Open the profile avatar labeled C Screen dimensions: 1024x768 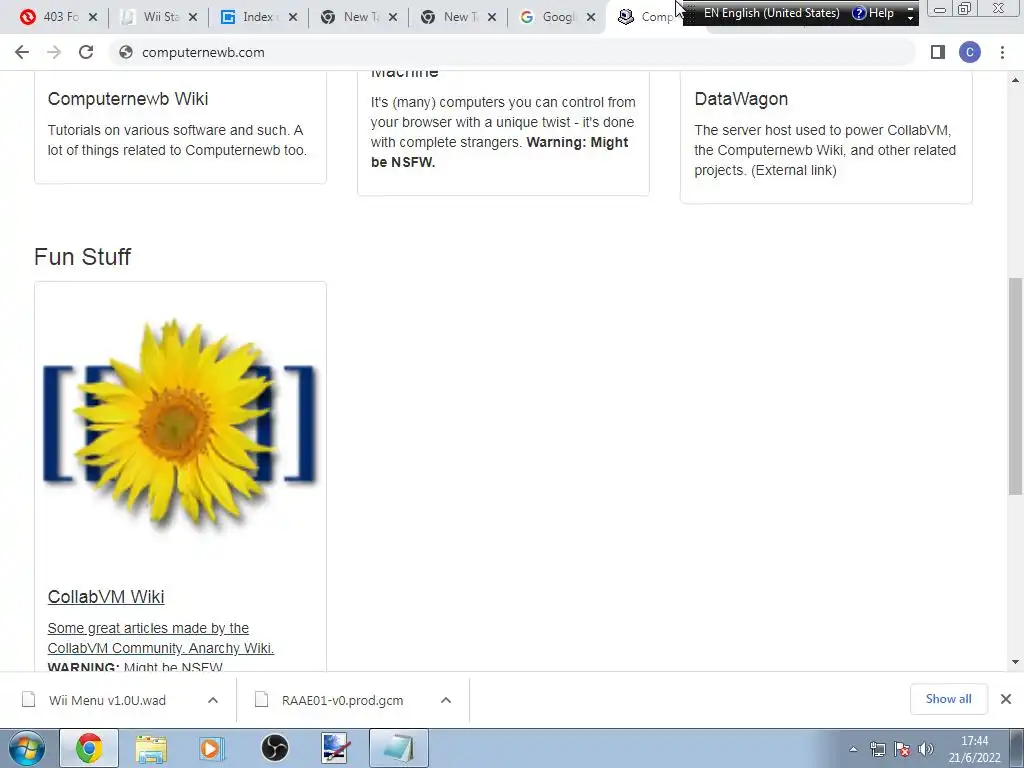(x=970, y=52)
